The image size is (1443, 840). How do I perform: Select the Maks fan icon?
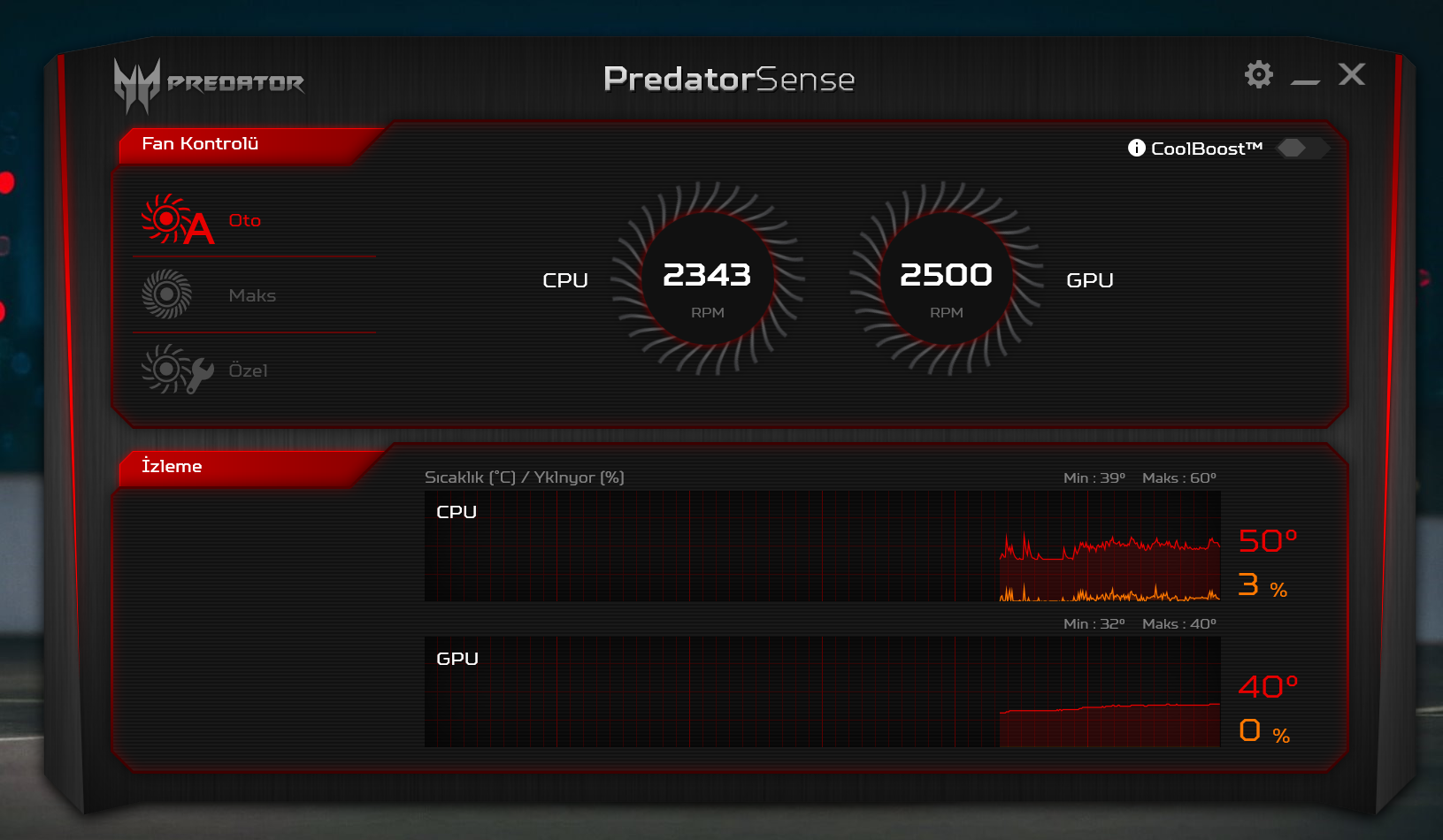point(166,294)
